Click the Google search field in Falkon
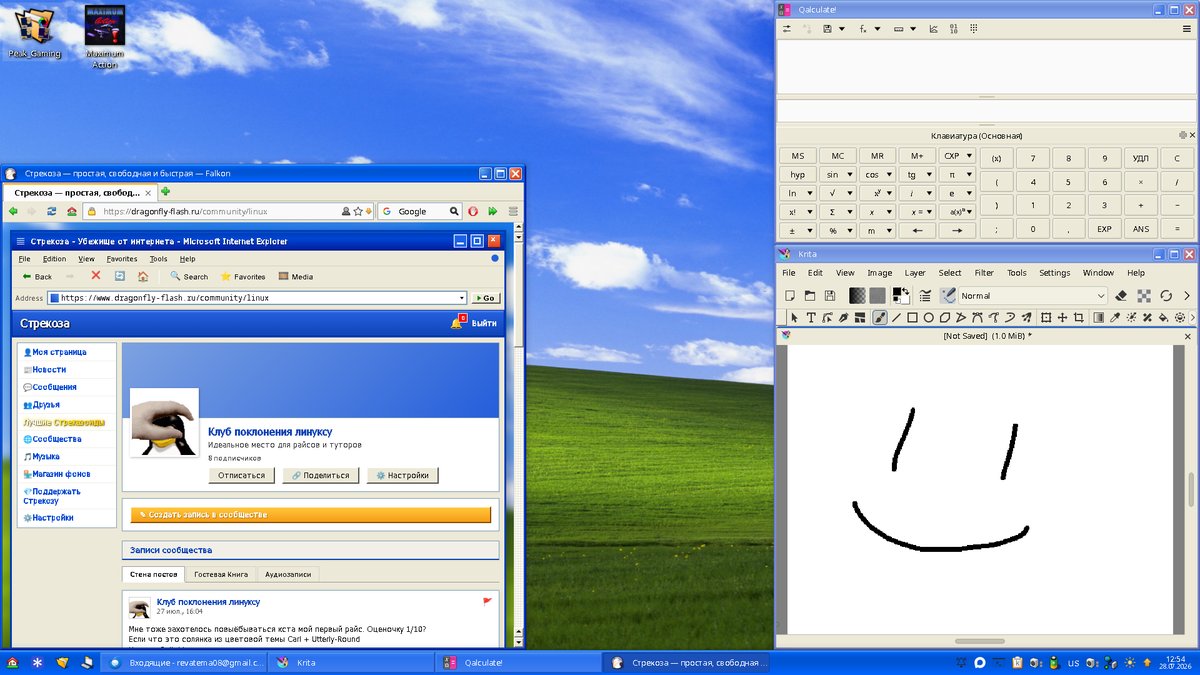 [x=420, y=211]
